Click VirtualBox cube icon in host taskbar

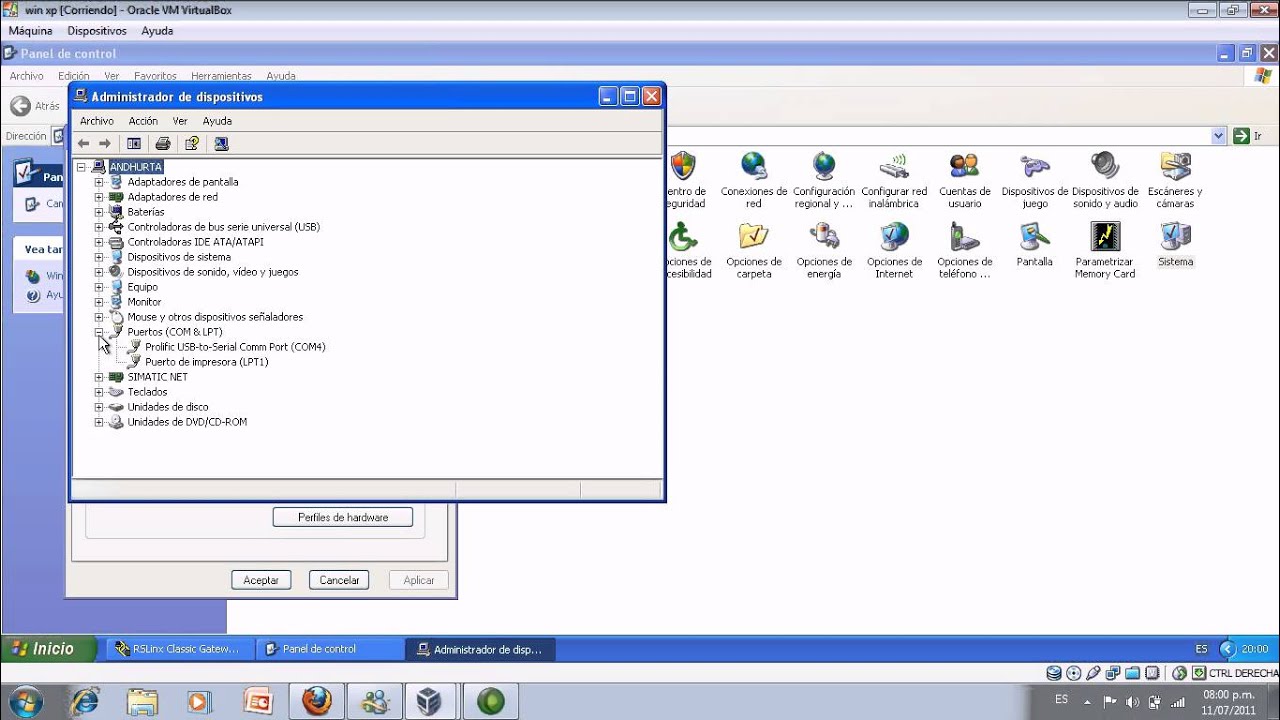(430, 701)
